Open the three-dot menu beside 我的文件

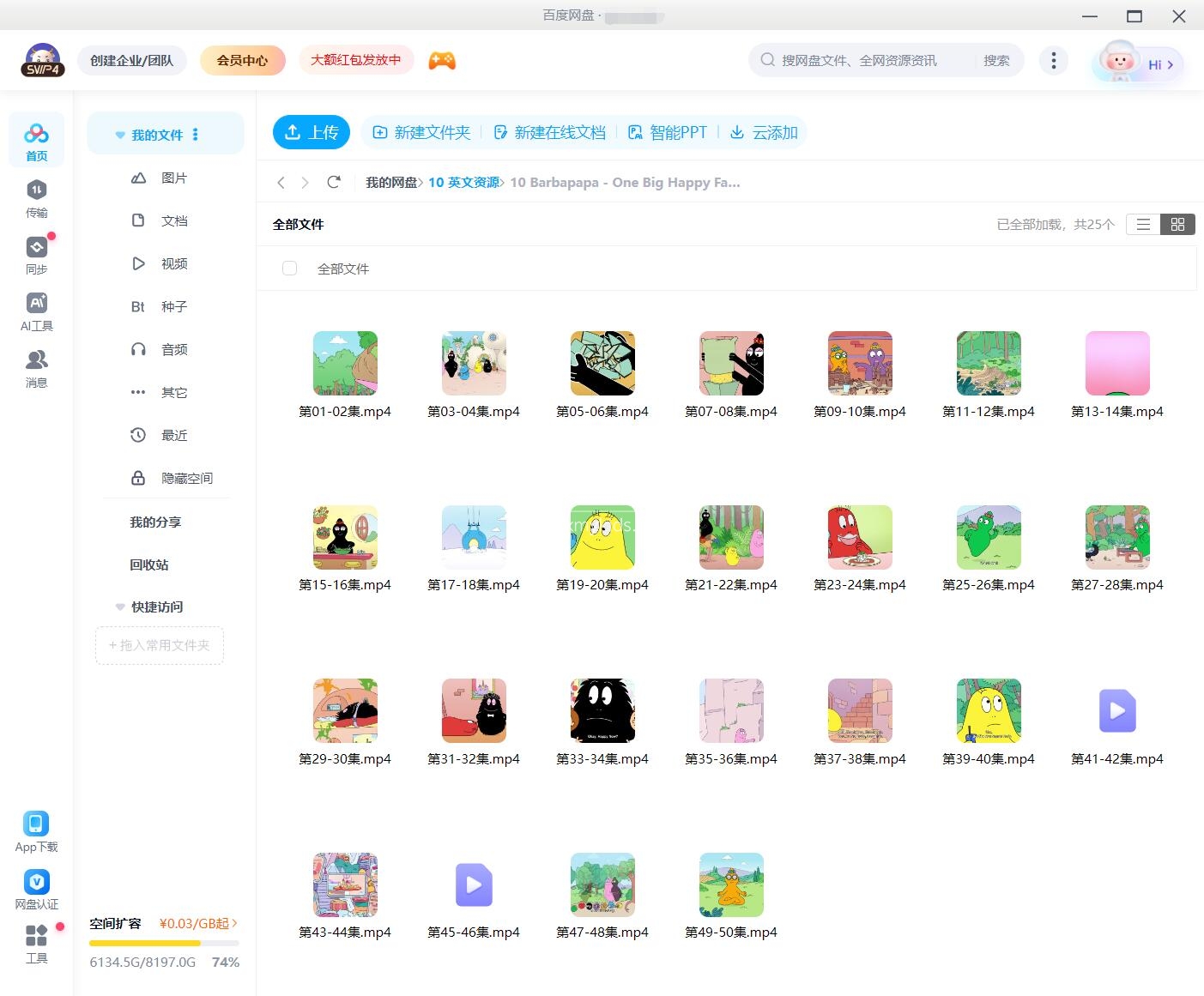[196, 134]
